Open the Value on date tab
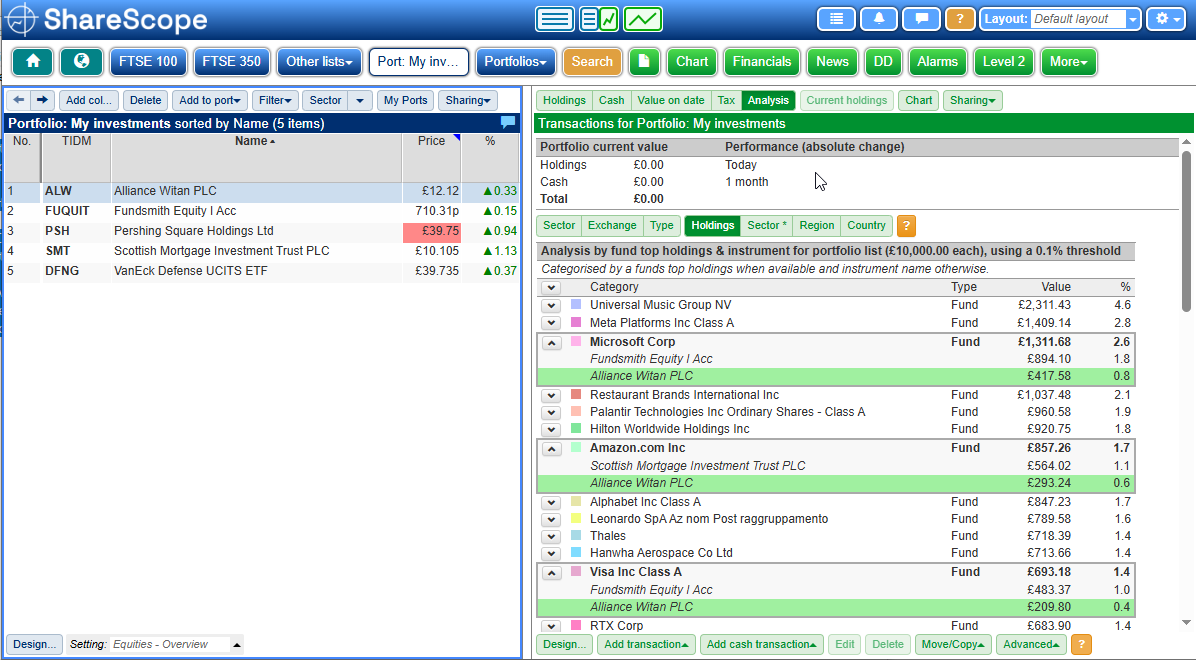Screen dimensions: 1196x660 click(671, 100)
